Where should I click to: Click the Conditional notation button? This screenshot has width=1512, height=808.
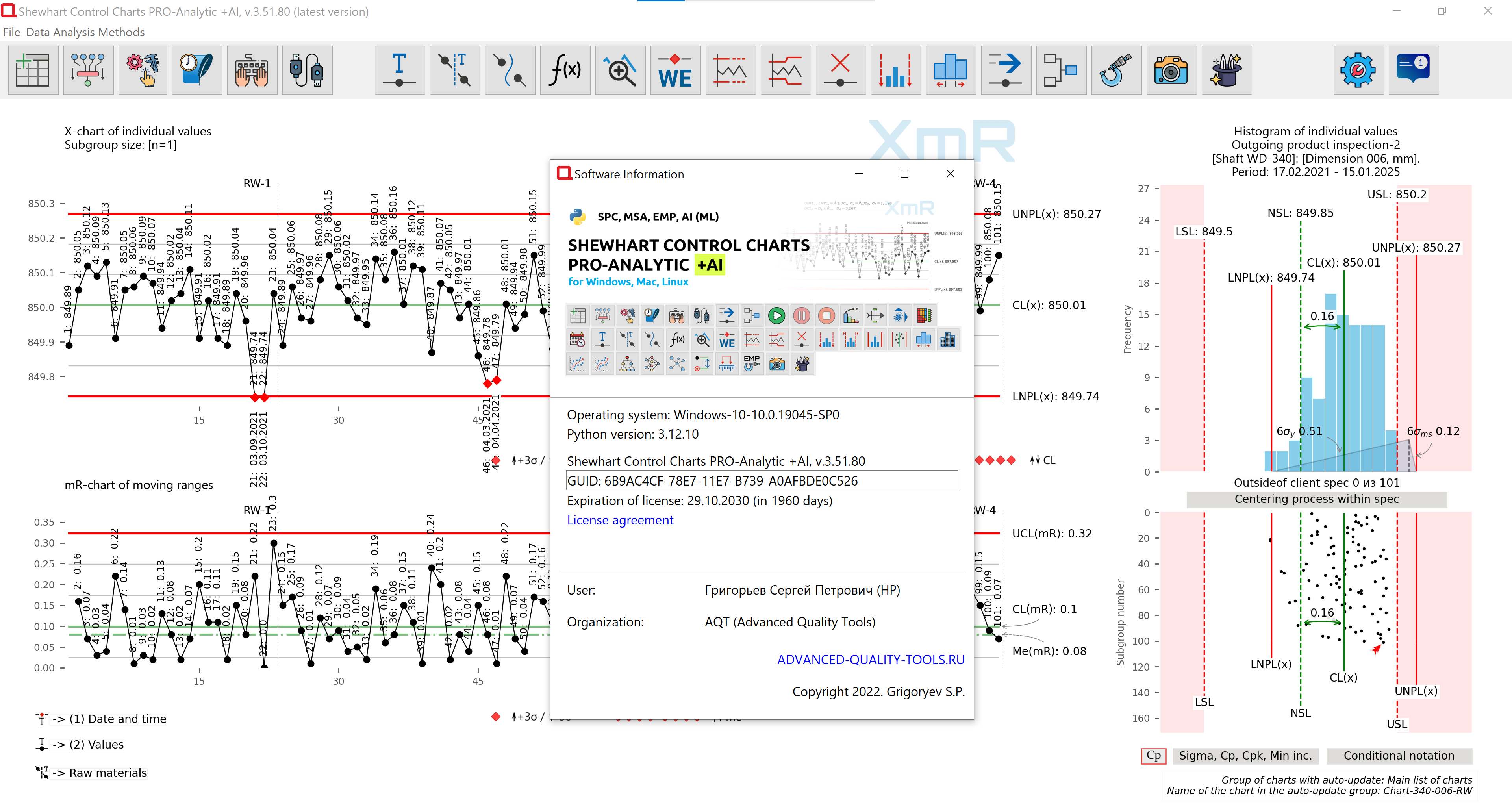tap(1399, 756)
